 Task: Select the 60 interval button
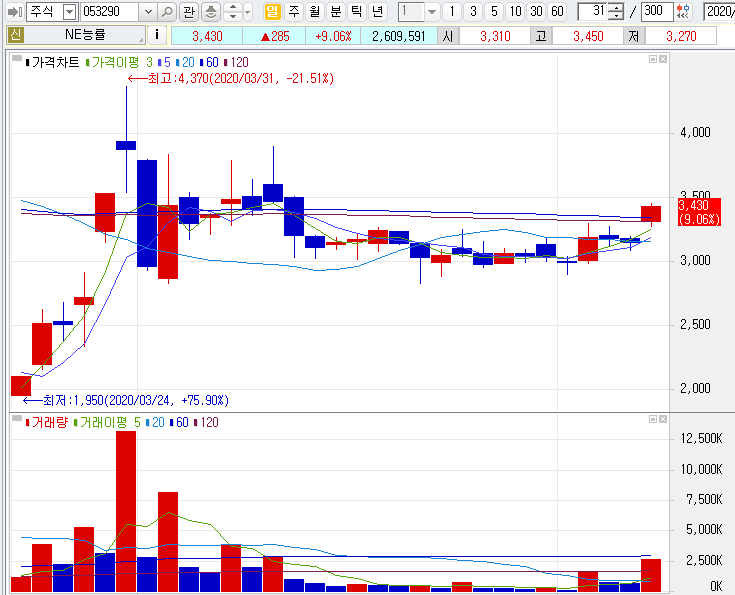(x=557, y=11)
